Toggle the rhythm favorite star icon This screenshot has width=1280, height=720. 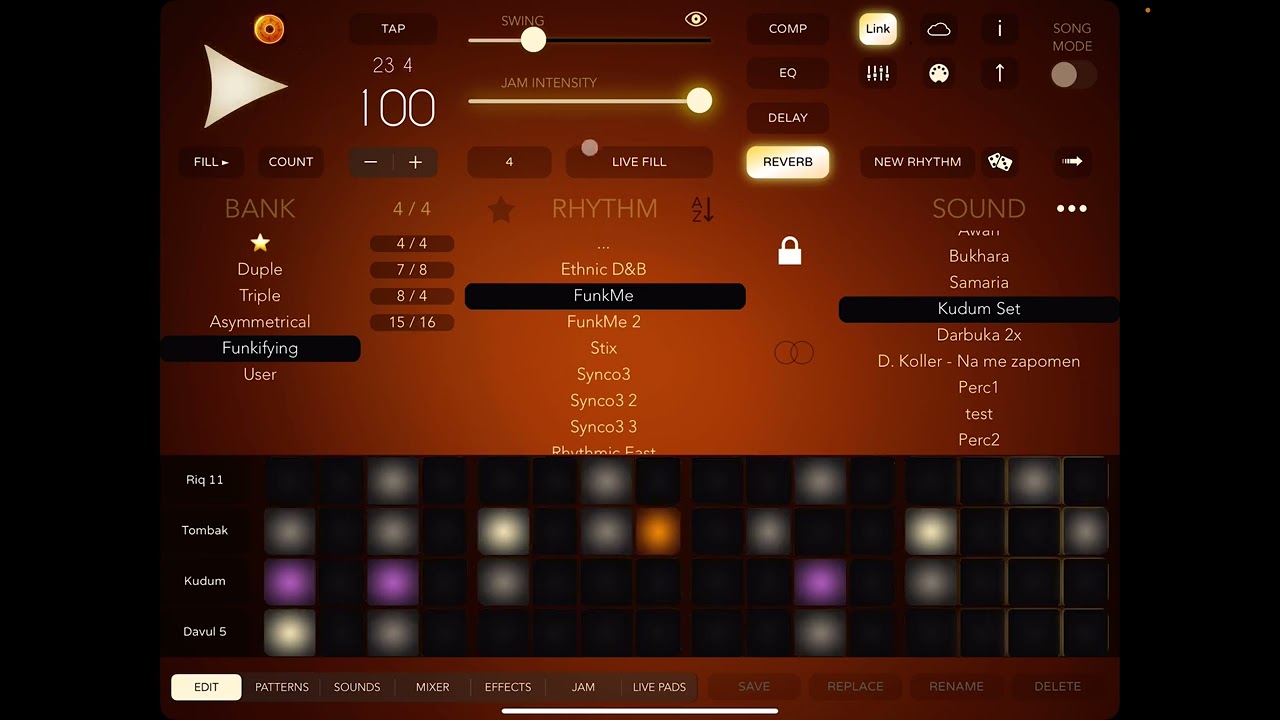click(x=501, y=209)
